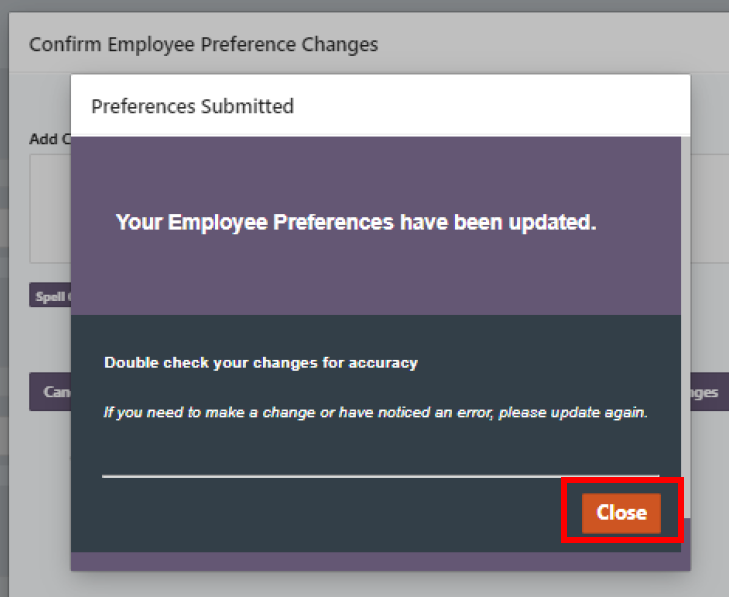Click the partially hidden Spell Check button

[x=50, y=297]
